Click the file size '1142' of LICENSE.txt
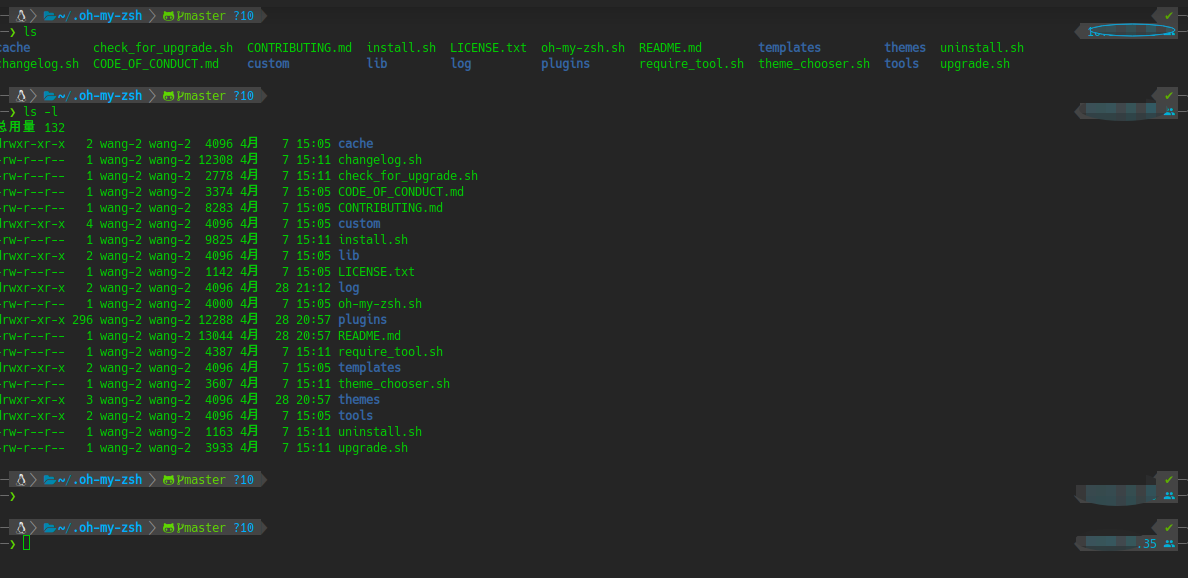The width and height of the screenshot is (1188, 578). tap(219, 271)
